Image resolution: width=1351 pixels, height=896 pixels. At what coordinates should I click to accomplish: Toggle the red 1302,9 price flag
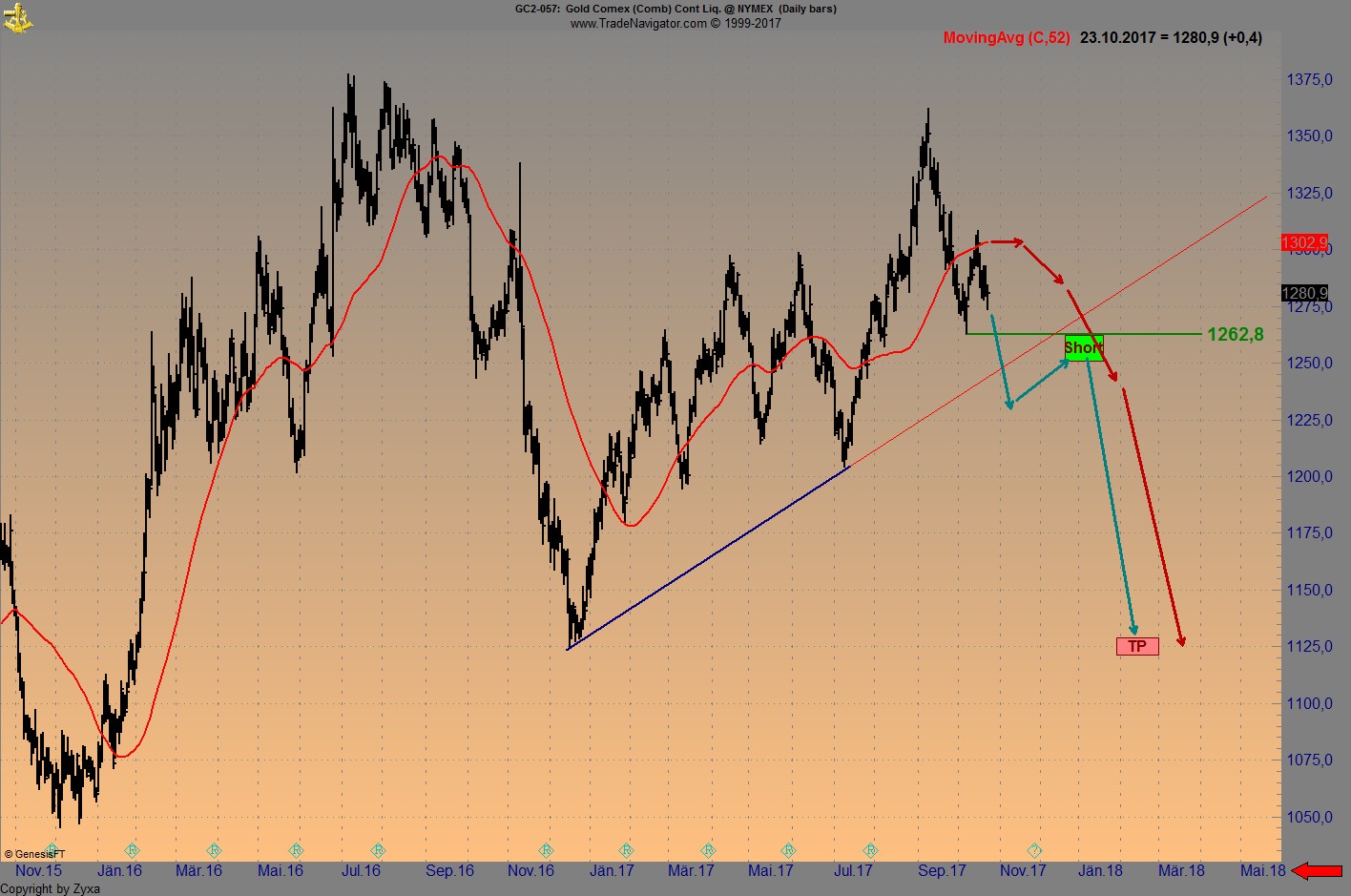tap(1302, 242)
